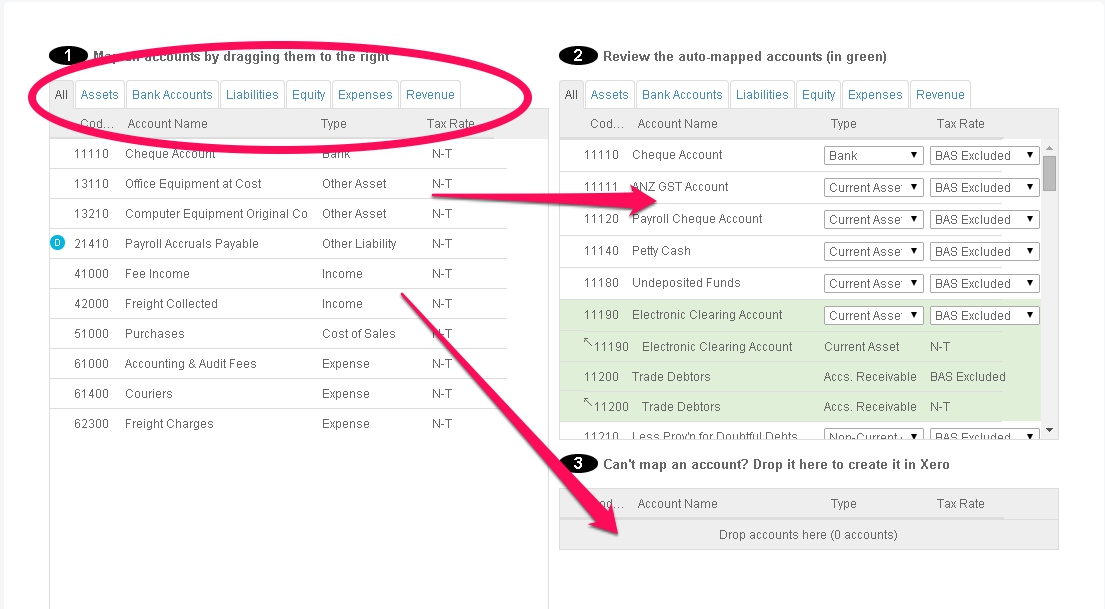Viewport: 1105px width, 609px height.
Task: Open the Tax Rate dropdown for ANZ GST Account
Action: pos(984,188)
